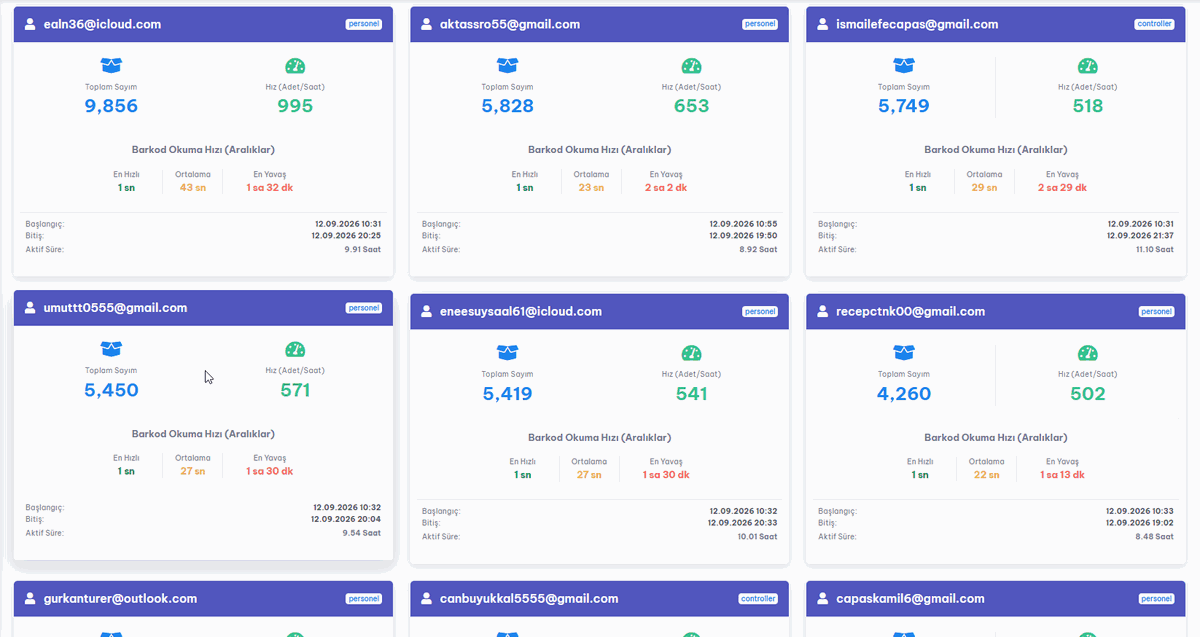Click speedometer icon above 653 speed
The height and width of the screenshot is (637, 1200).
coord(692,66)
